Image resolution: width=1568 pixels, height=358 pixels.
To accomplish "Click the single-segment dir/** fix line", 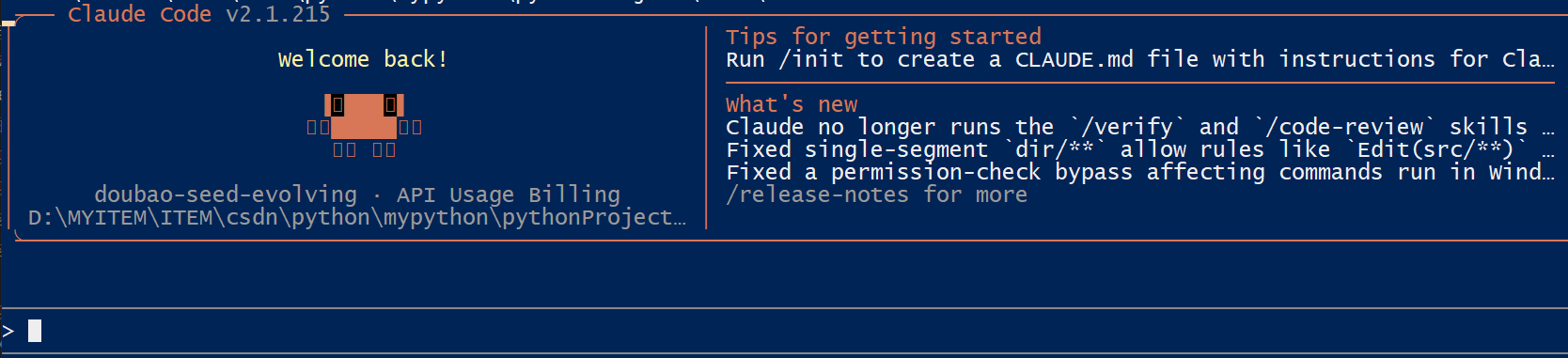I will point(1140,149).
